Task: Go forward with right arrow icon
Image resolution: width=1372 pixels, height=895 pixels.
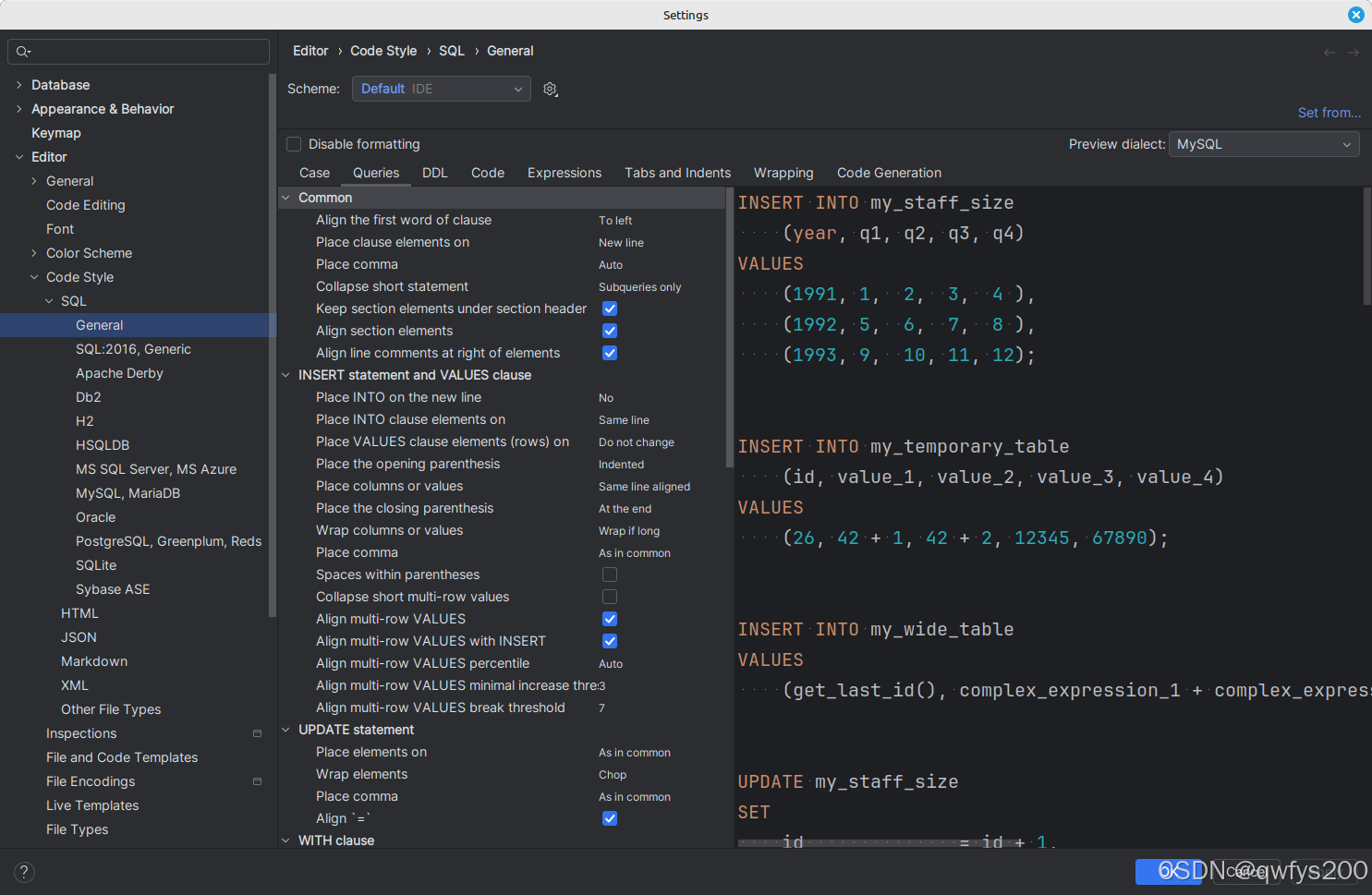Action: coord(1354,53)
